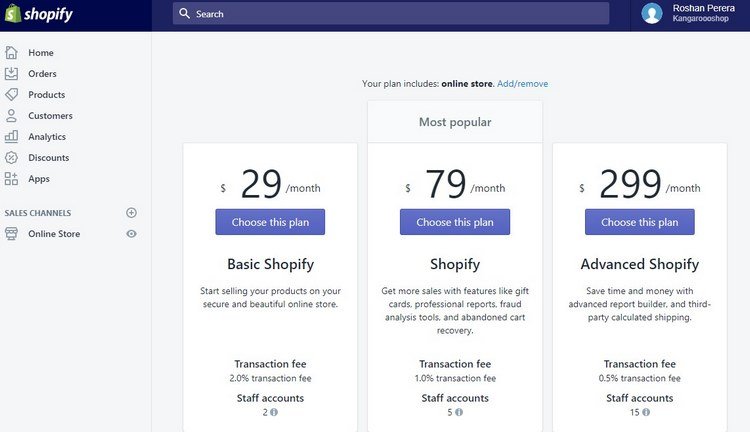Click the search magnifier icon

pos(185,13)
